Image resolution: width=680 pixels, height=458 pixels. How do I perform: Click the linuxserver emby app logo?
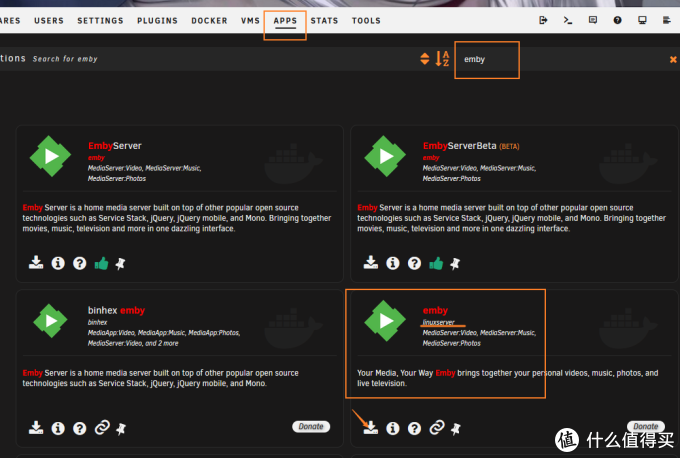[x=385, y=321]
